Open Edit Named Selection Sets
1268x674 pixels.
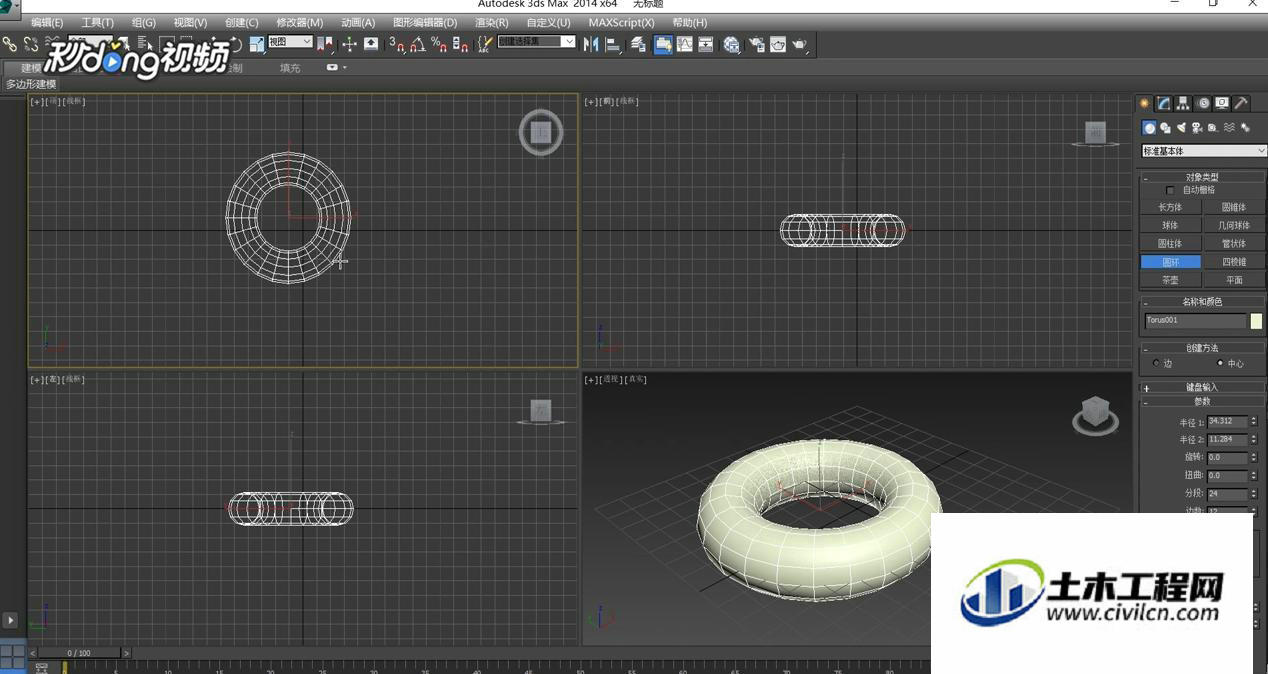(x=485, y=44)
